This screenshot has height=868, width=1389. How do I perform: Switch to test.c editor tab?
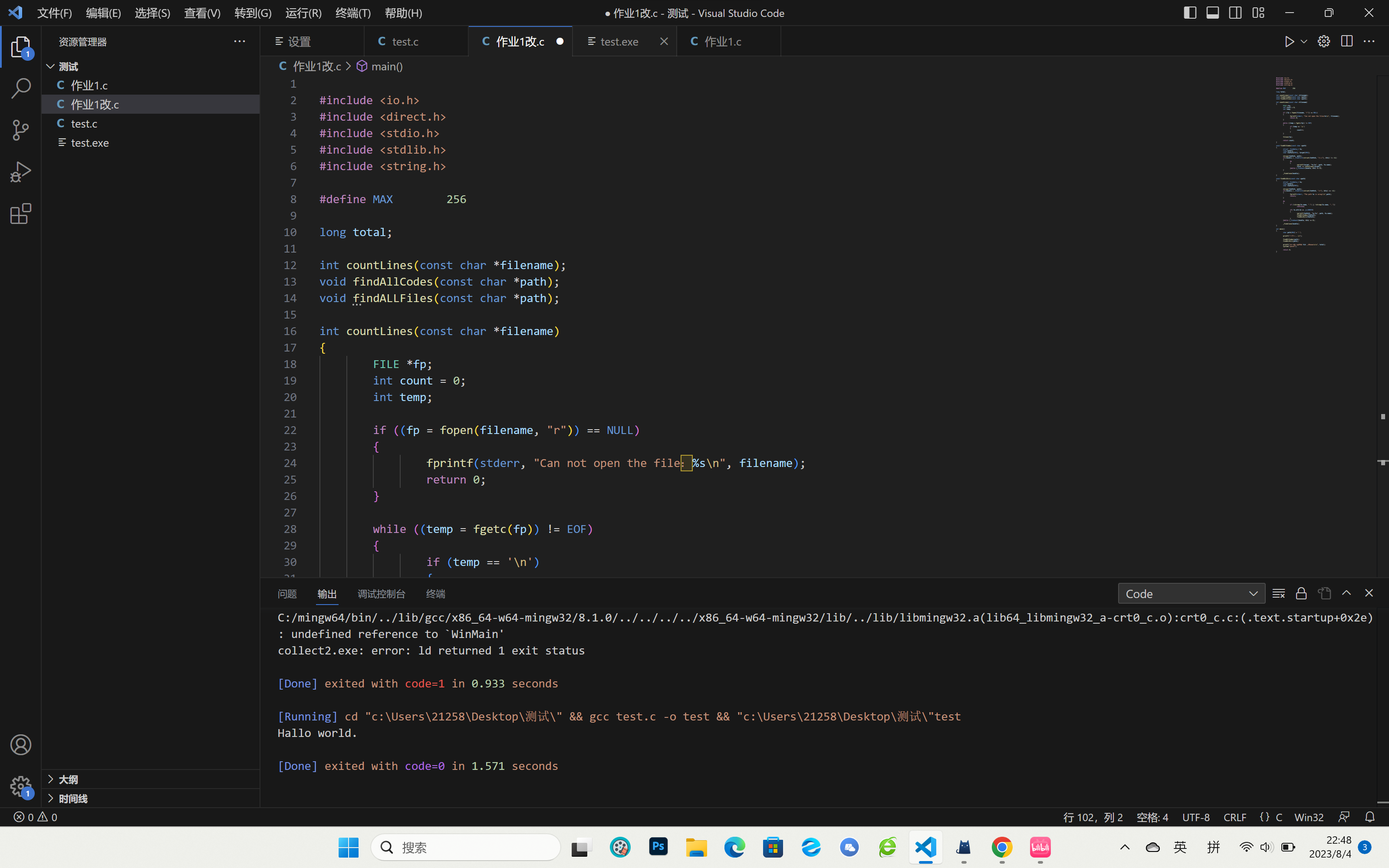(416, 41)
